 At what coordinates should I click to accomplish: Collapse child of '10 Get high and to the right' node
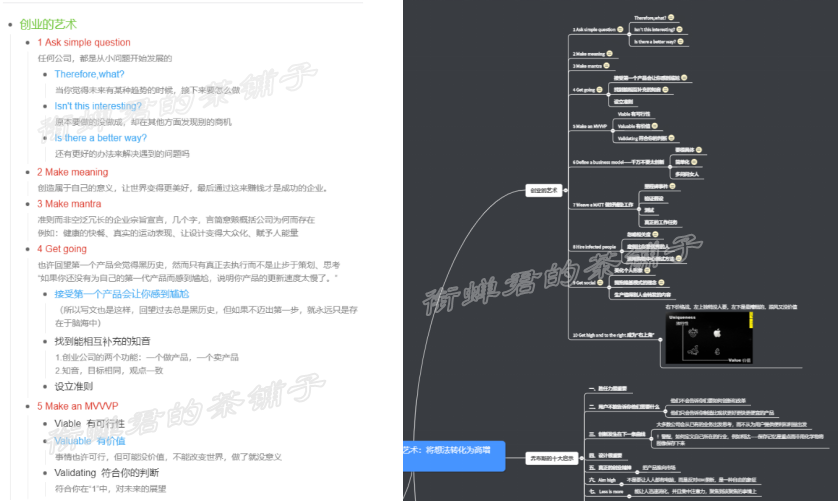click(660, 339)
